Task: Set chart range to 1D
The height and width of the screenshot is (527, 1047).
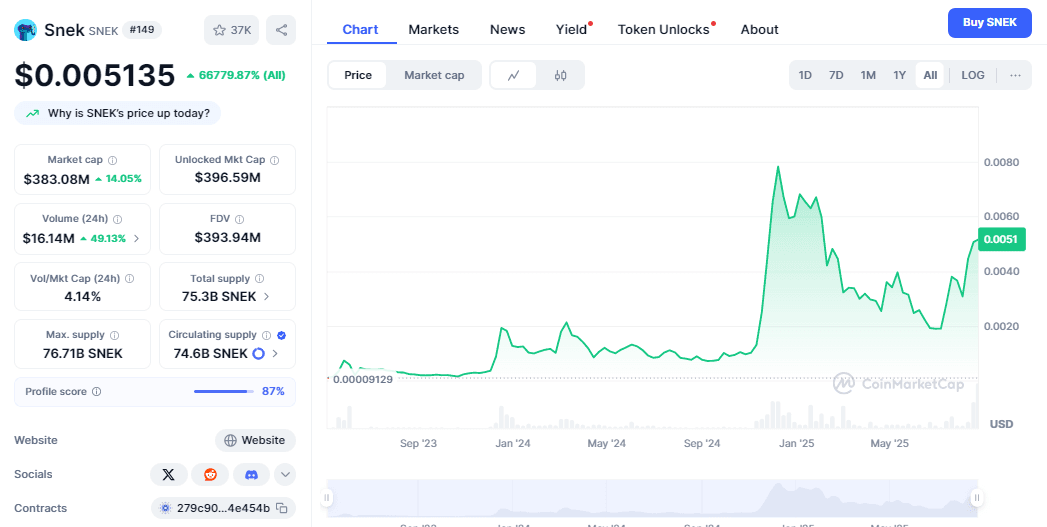Action: tap(805, 75)
